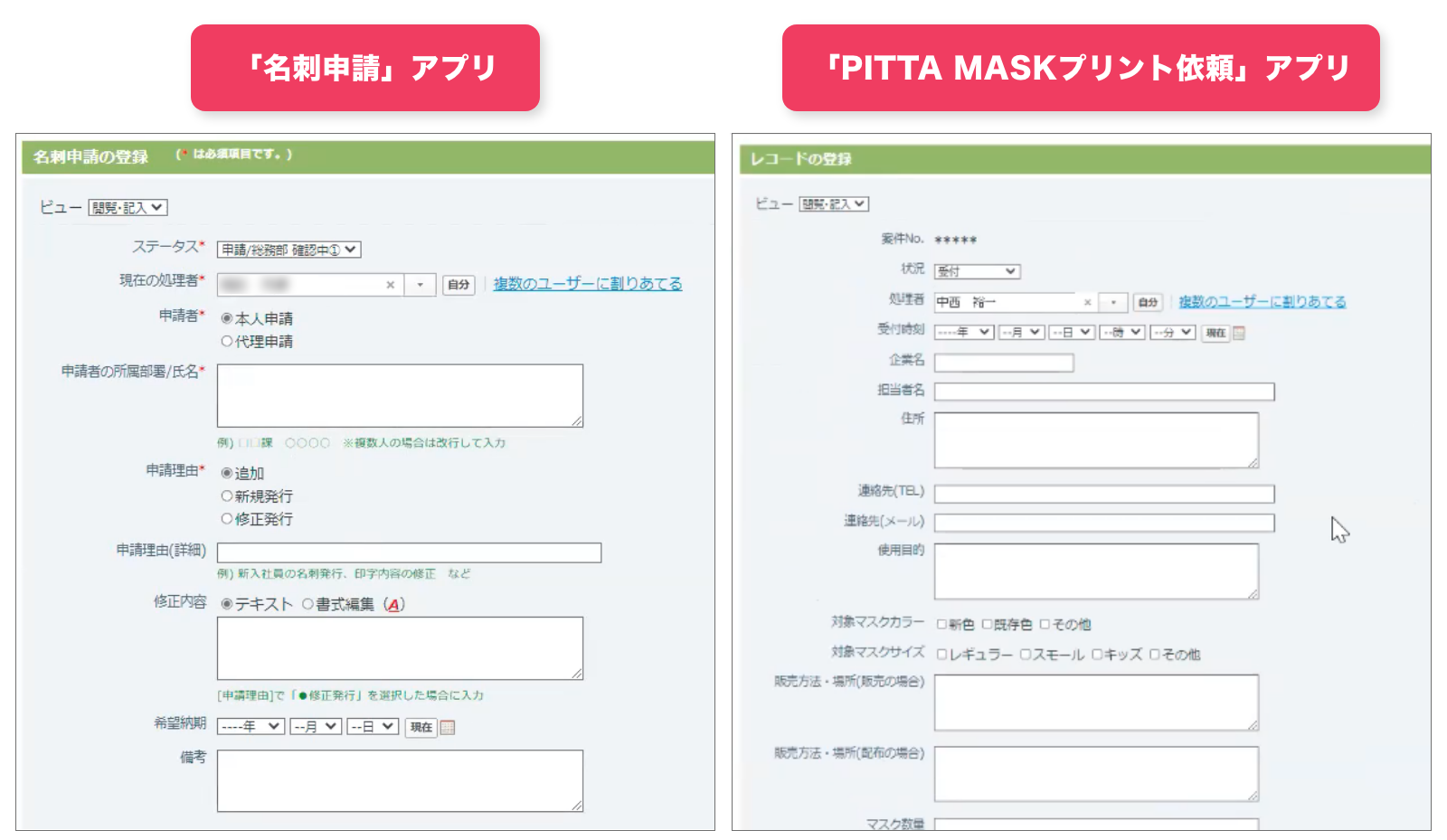Click 連絡先(TEL) input field
The height and width of the screenshot is (840, 1447).
coord(1104,494)
